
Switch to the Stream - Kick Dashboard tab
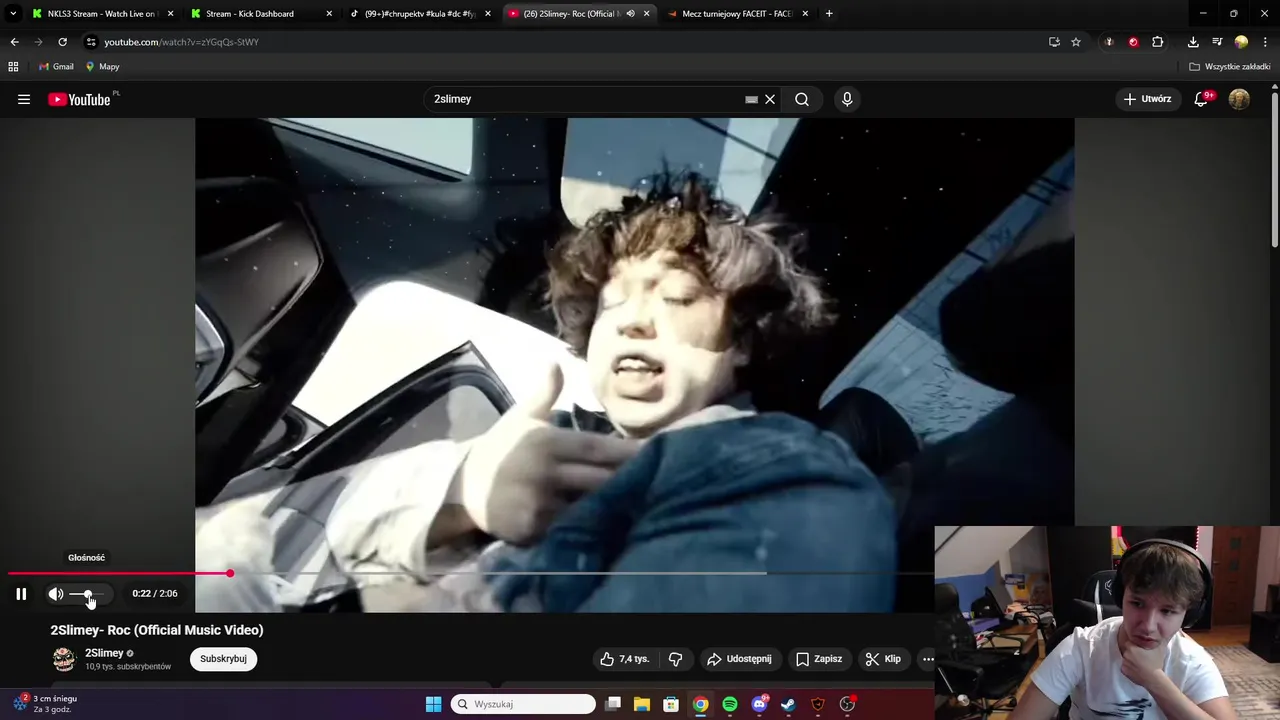tap(260, 14)
